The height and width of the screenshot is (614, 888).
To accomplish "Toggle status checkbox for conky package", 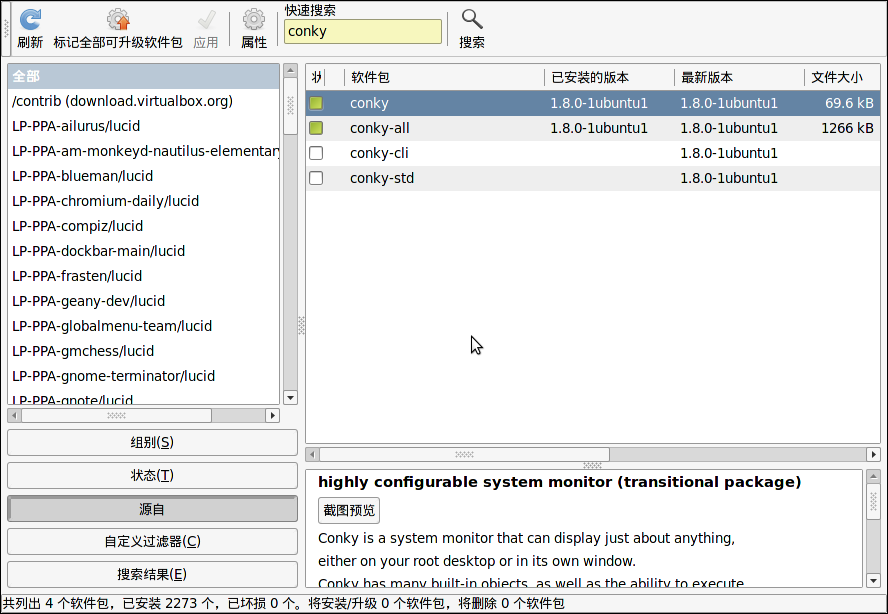I will tap(316, 103).
